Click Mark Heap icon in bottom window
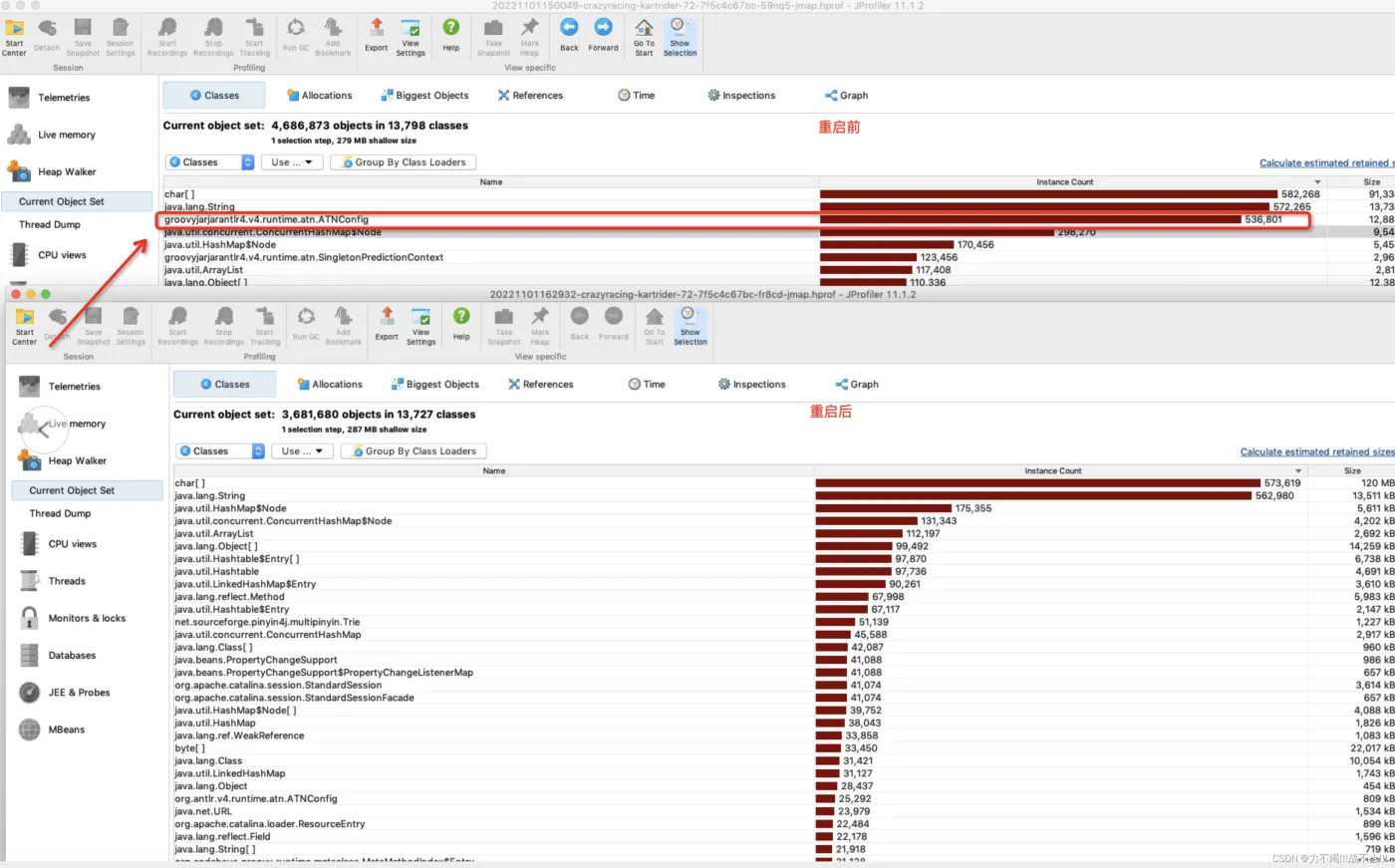Screen dimensions: 1395x868 540,327
